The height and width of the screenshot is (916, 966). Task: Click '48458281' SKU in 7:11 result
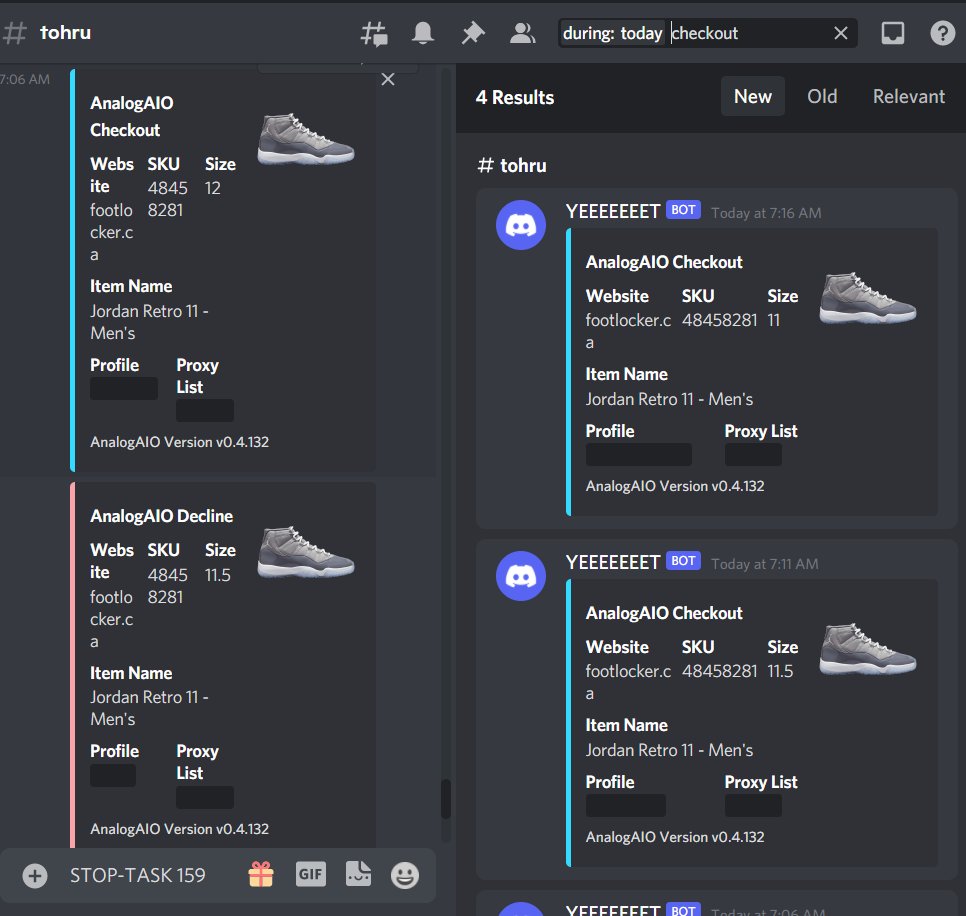pyautogui.click(x=719, y=671)
